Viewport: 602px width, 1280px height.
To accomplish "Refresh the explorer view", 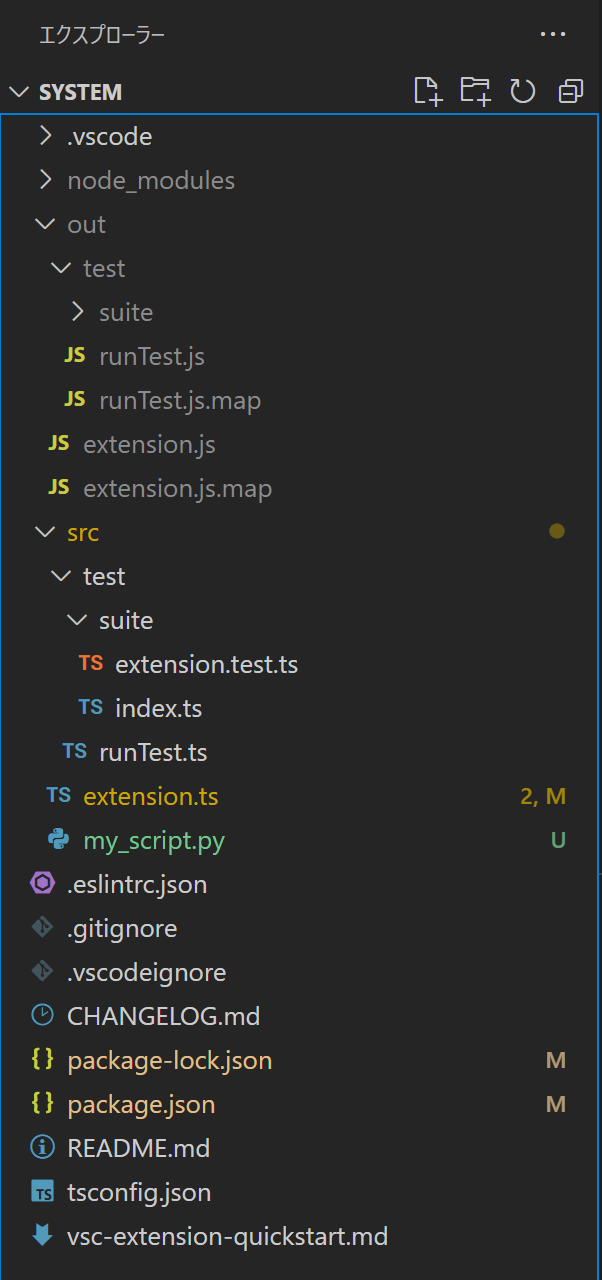I will point(522,91).
